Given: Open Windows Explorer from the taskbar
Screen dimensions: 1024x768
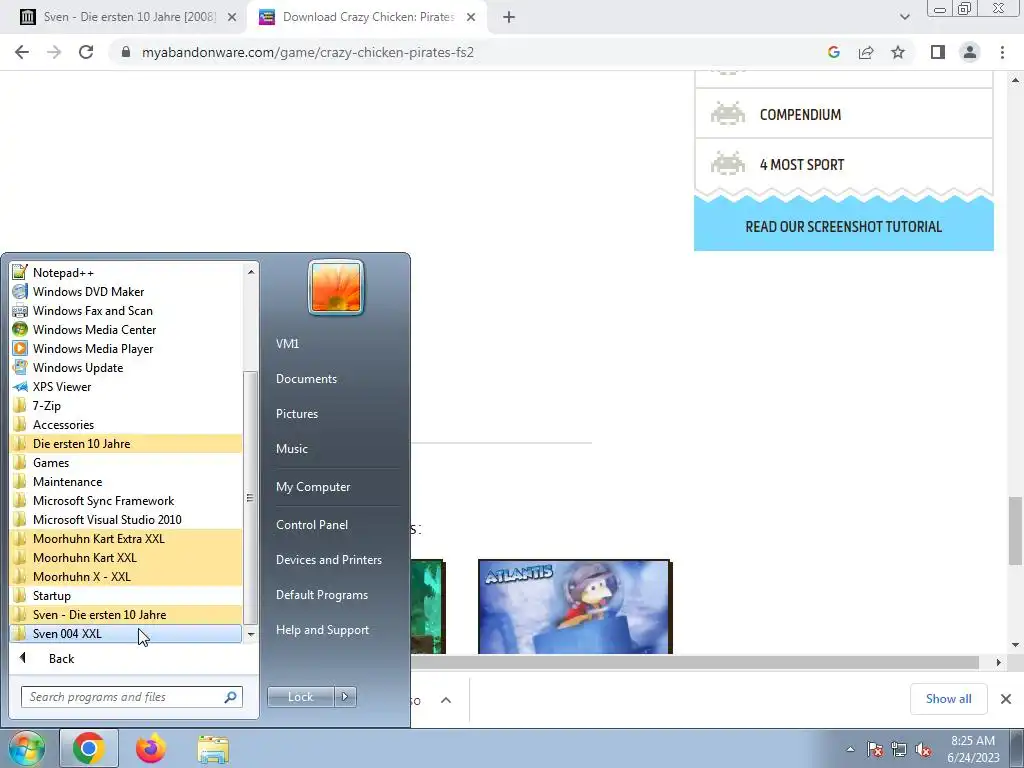Looking at the screenshot, I should [213, 748].
